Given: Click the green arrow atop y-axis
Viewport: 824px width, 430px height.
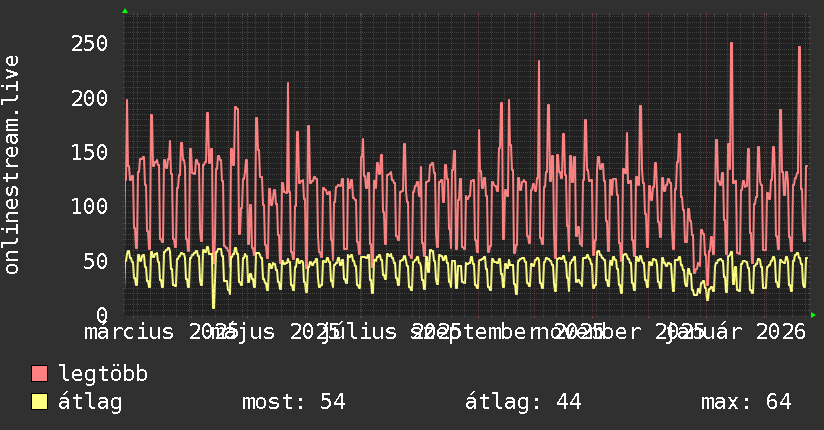Looking at the screenshot, I should tap(125, 11).
